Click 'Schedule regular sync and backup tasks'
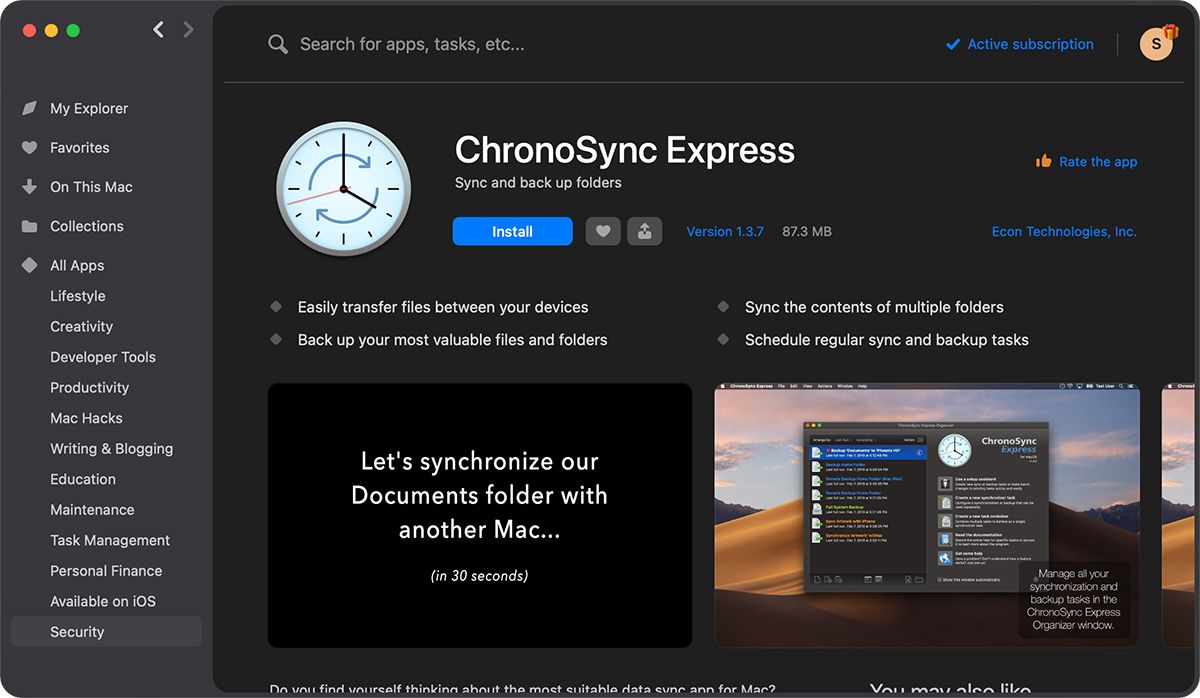Viewport: 1200px width, 698px height. (887, 339)
